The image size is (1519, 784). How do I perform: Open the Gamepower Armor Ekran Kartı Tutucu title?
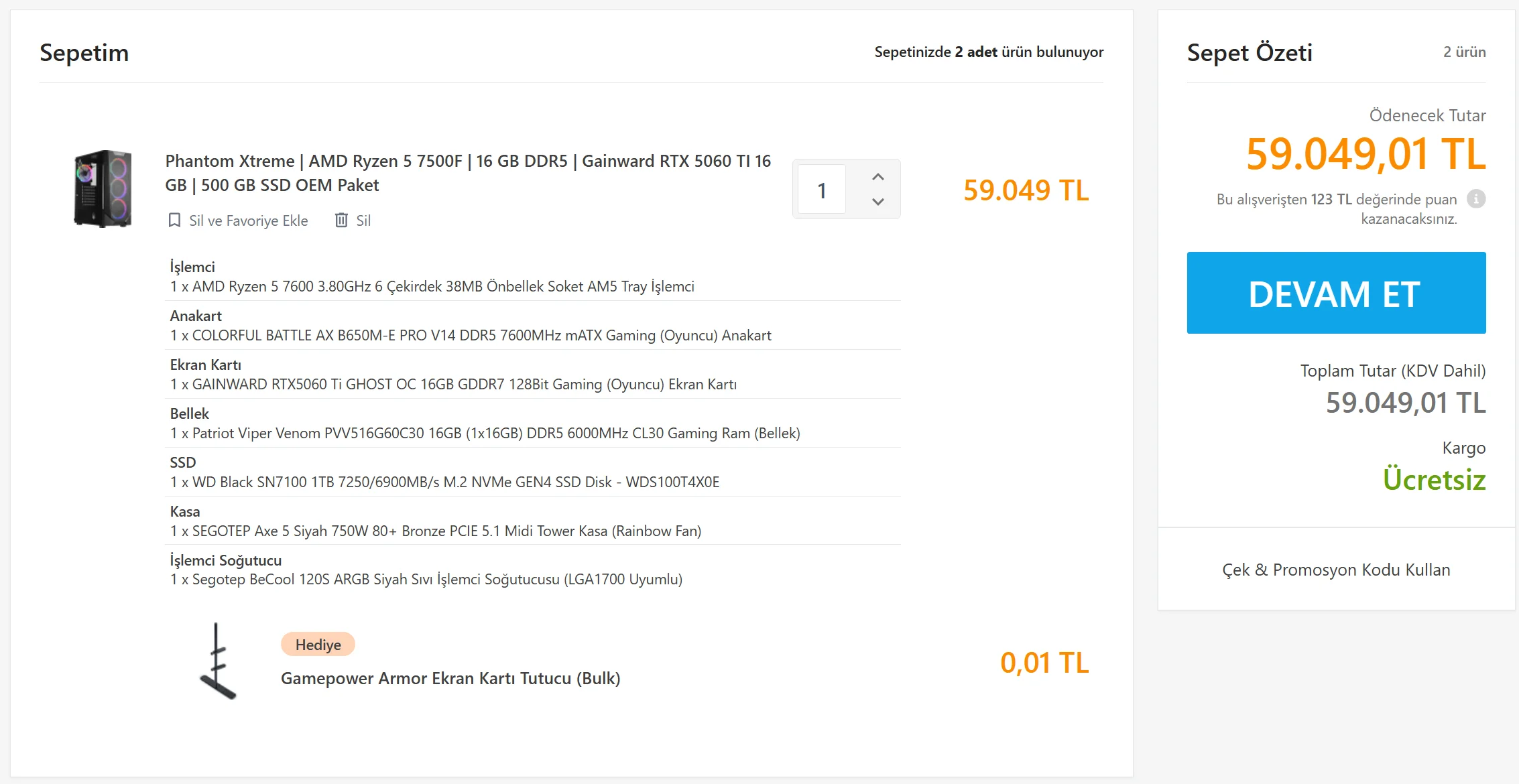click(450, 678)
